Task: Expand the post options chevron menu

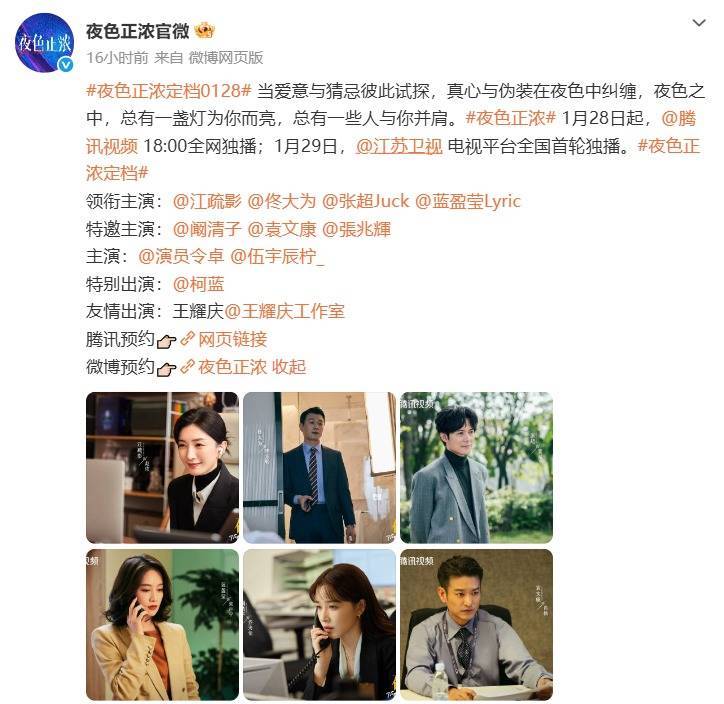Action: 699,23
